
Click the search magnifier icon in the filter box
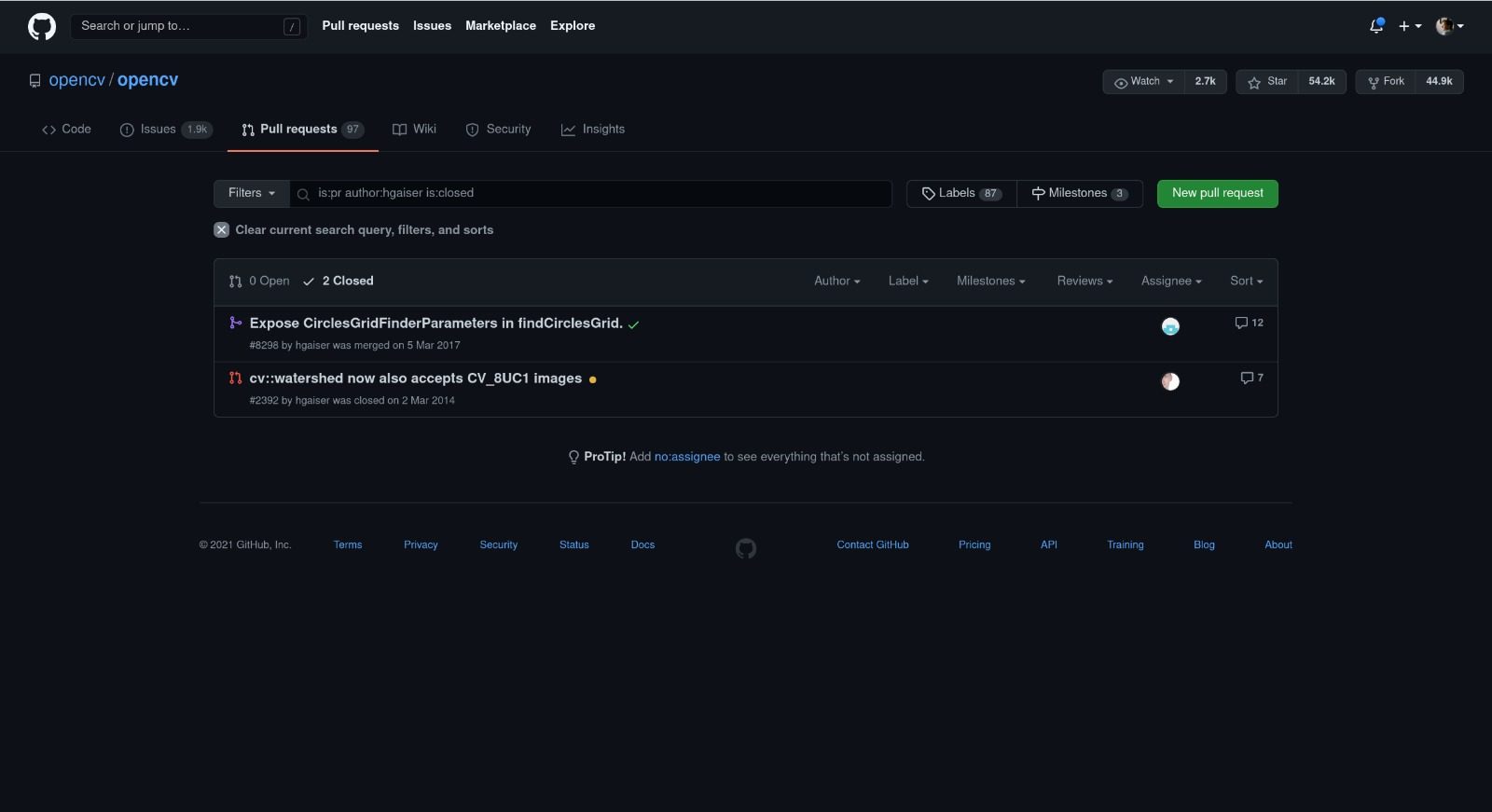point(303,194)
